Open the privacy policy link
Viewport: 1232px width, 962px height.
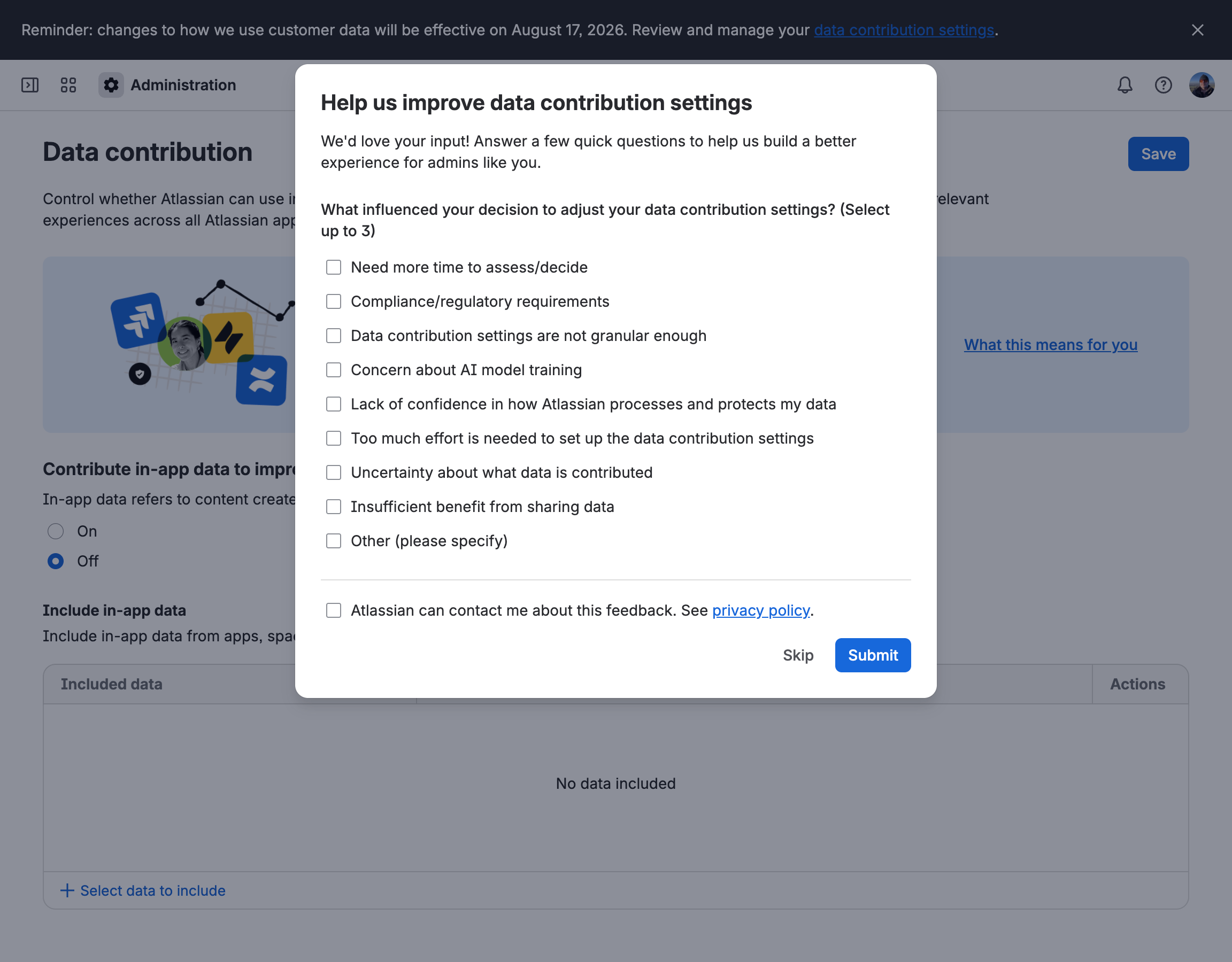click(760, 610)
